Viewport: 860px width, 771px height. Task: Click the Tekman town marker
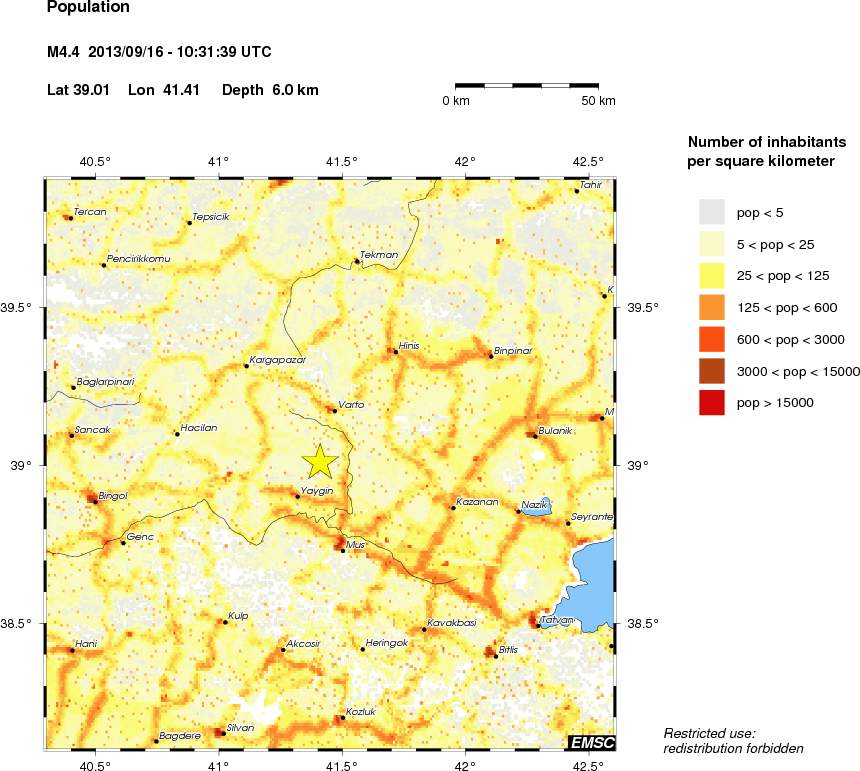click(357, 262)
